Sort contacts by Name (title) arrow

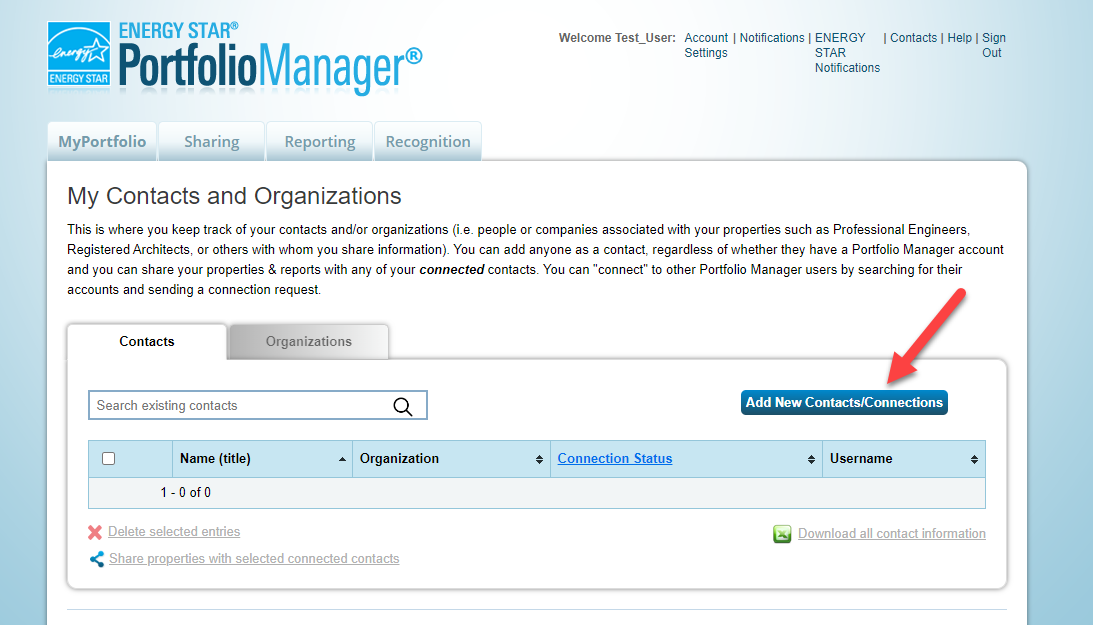(x=342, y=459)
